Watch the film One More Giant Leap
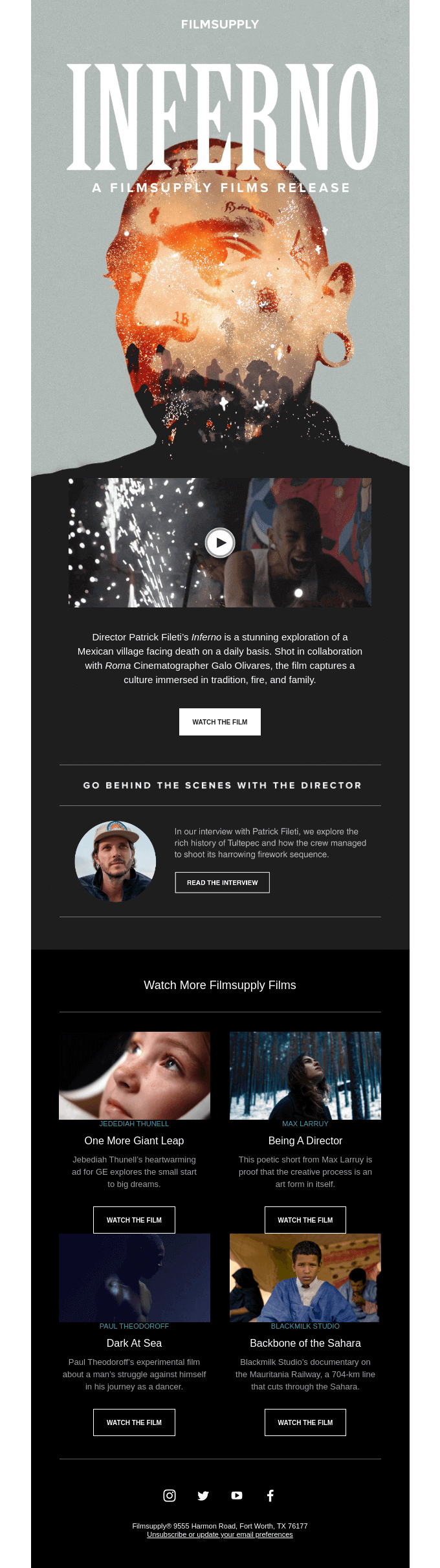Screen dimensions: 440x1568 [134, 1220]
